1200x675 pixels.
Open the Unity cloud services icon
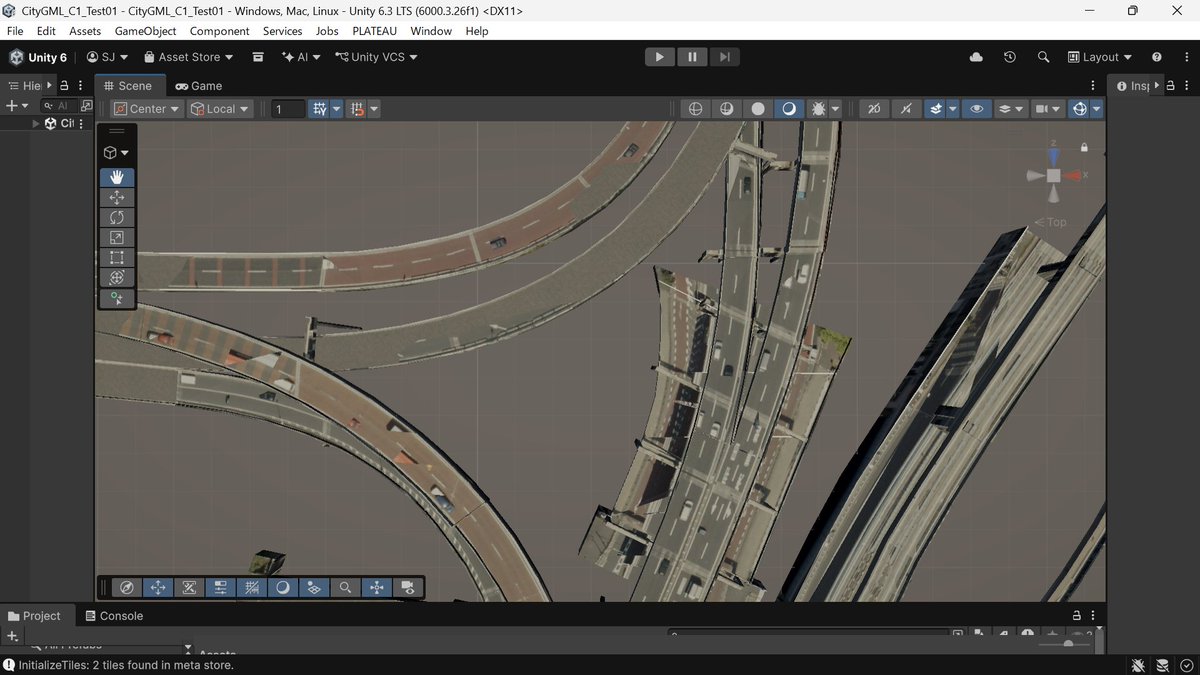pos(976,57)
